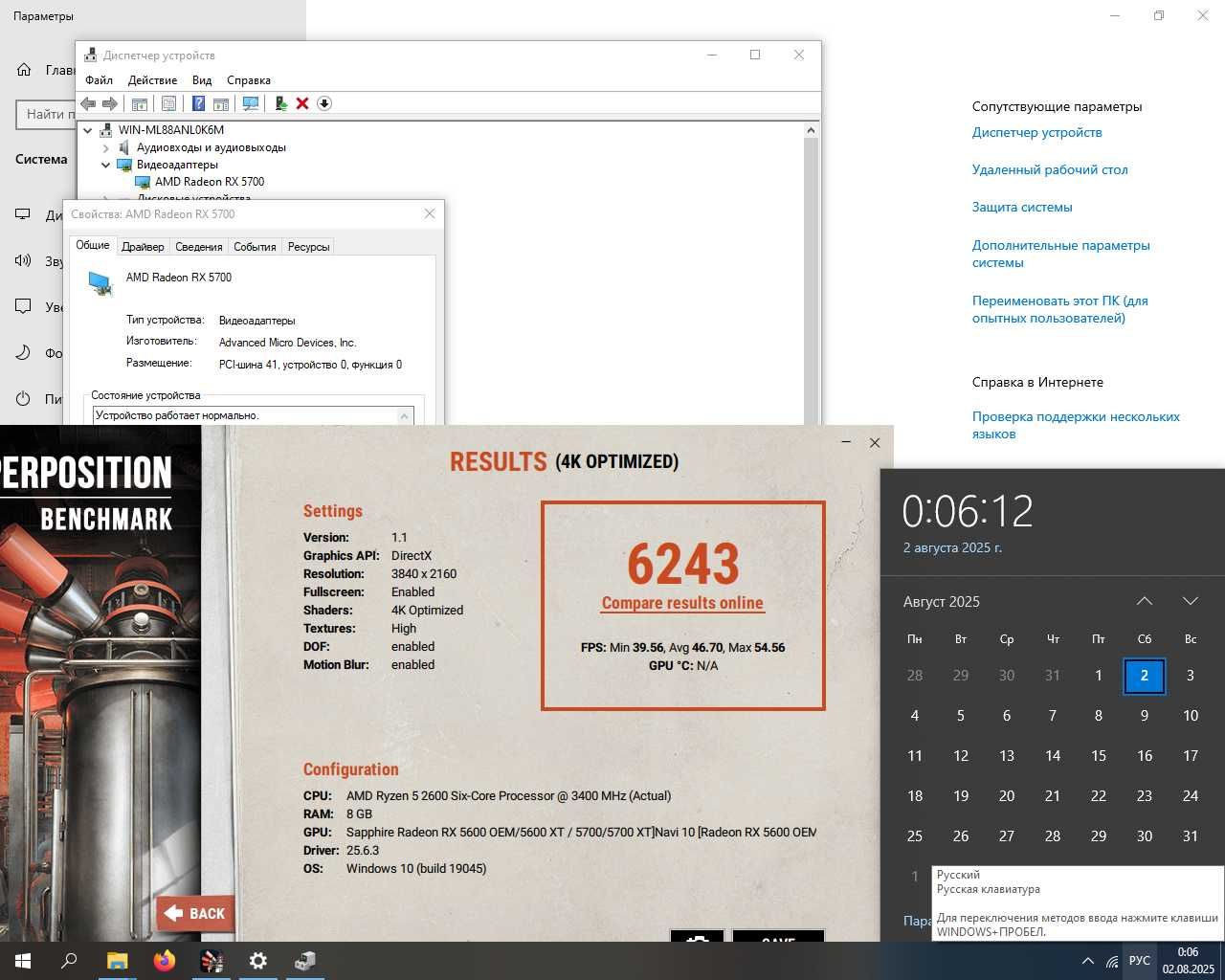The image size is (1225, 980).
Task: Select the Общие tab in properties dialog
Action: coord(93,245)
